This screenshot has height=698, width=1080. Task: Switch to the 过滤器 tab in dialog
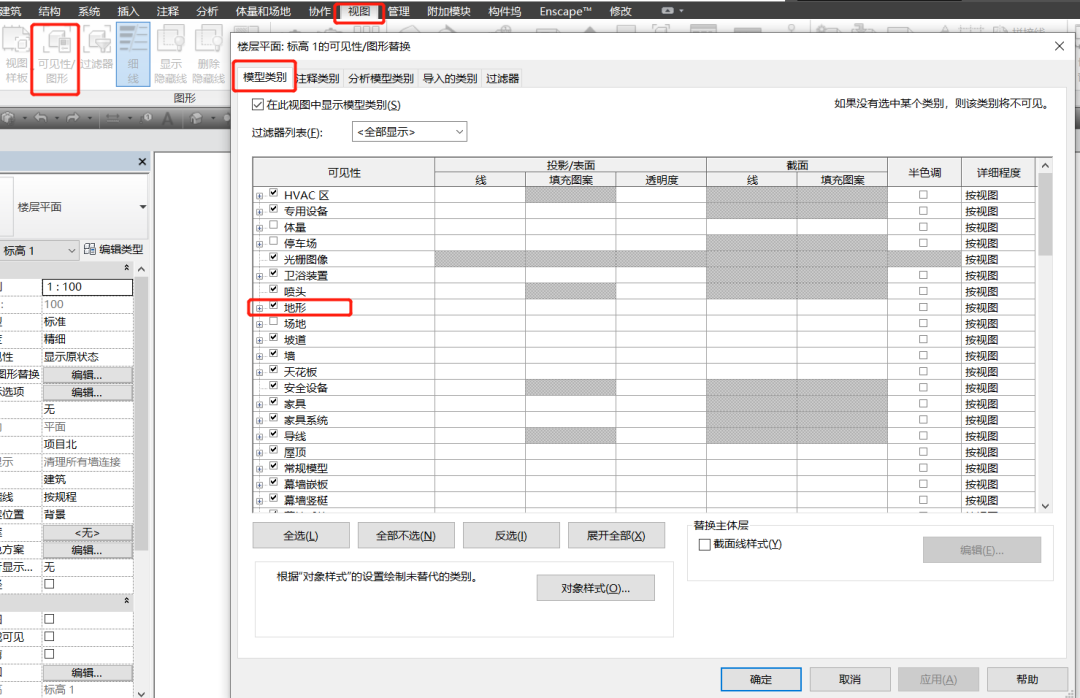pos(503,79)
